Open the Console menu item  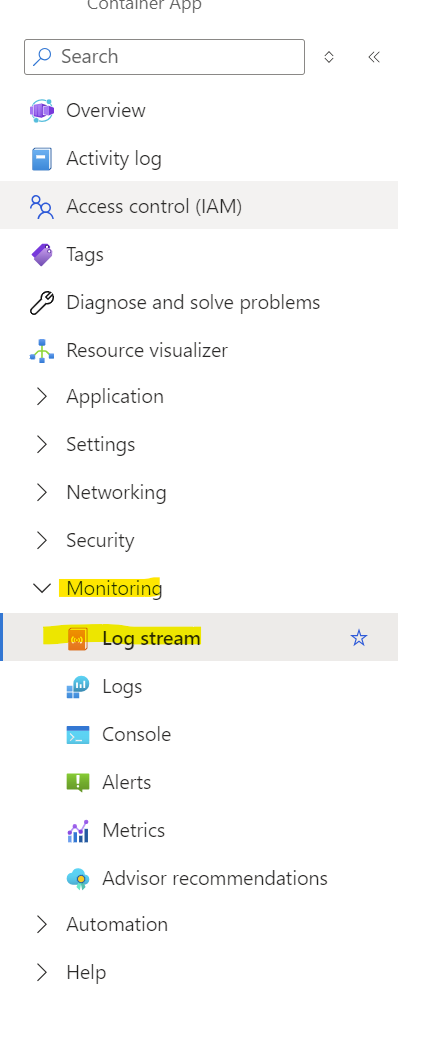click(x=137, y=734)
